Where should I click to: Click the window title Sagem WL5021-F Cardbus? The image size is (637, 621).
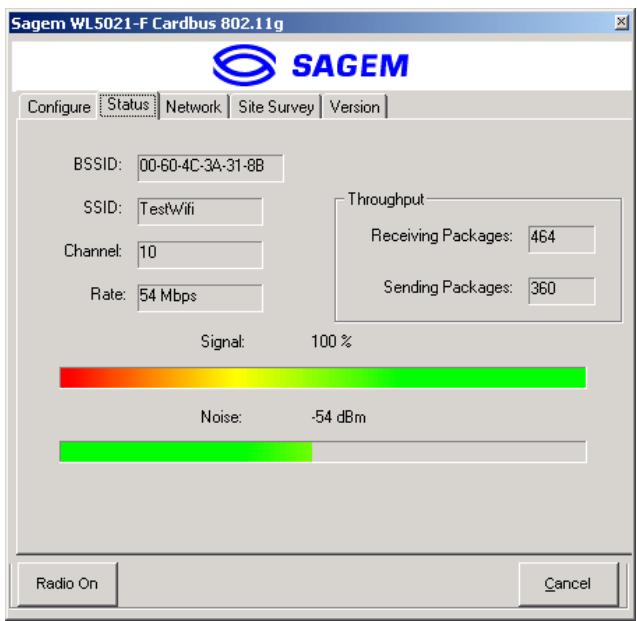coord(147,24)
